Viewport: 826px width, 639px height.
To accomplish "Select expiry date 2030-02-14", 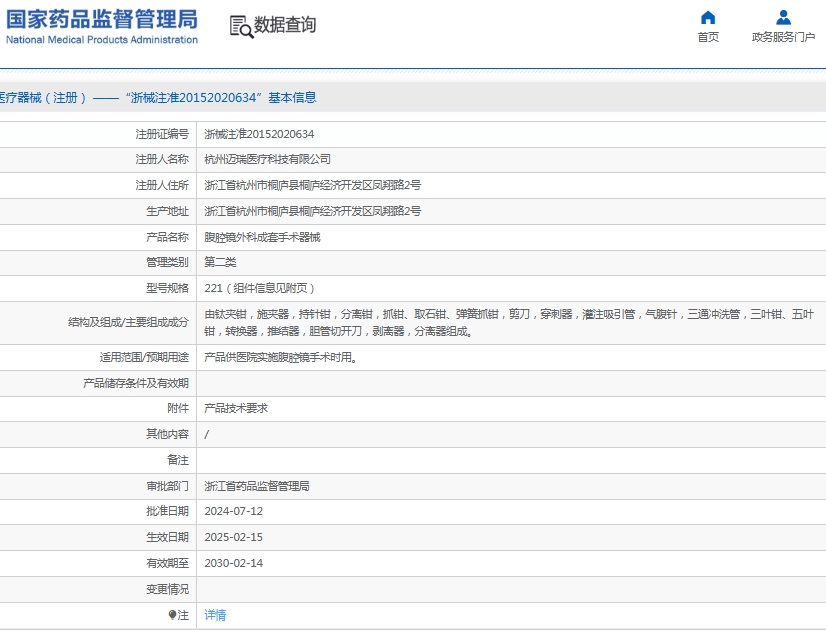I will 233,563.
